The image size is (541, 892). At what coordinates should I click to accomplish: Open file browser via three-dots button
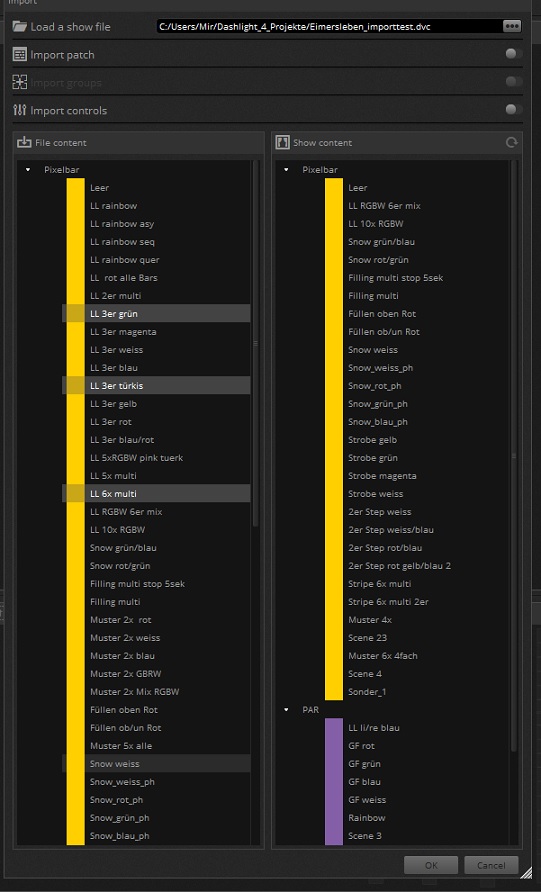click(x=511, y=26)
